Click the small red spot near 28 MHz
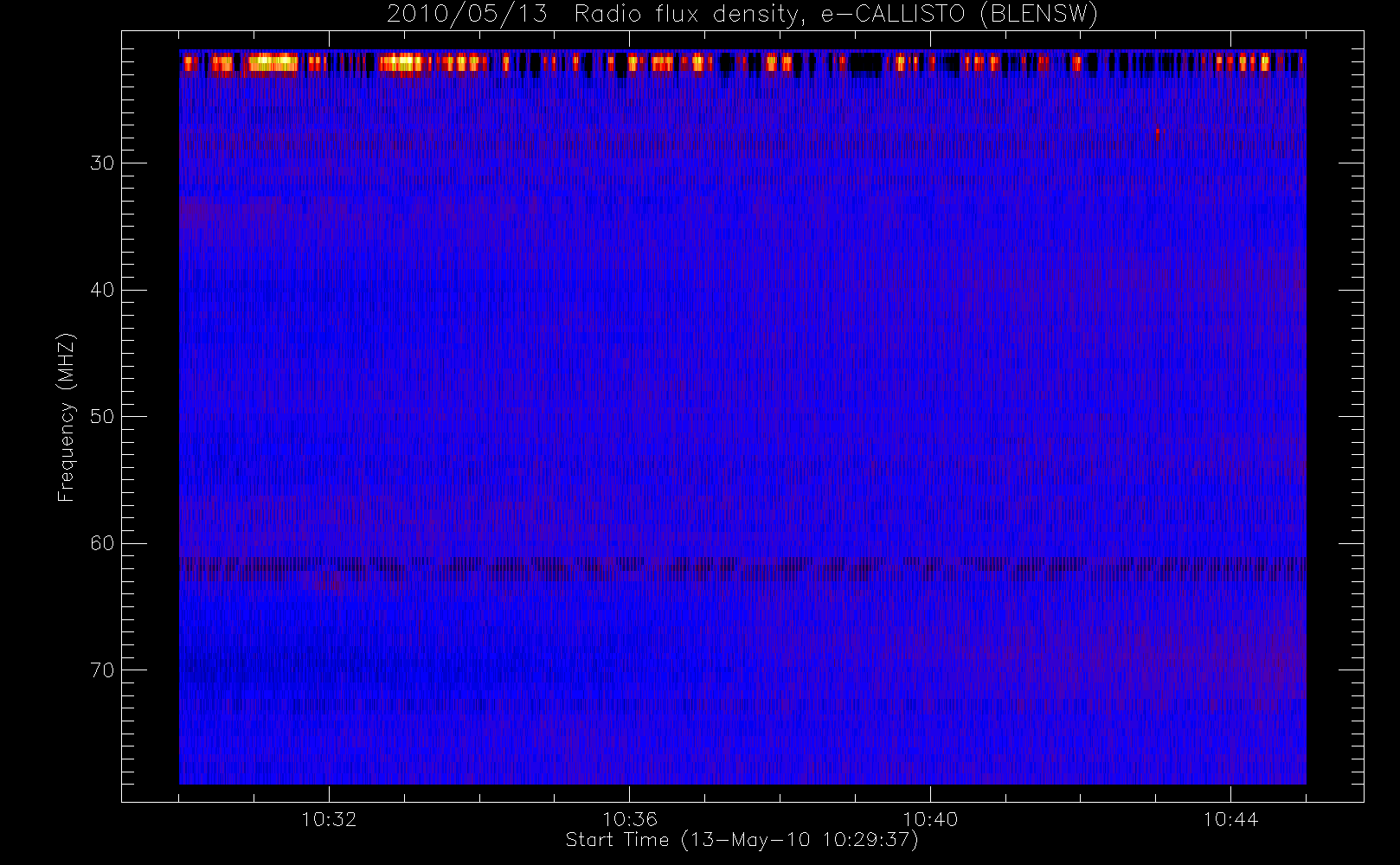Screen dimensions: 1400x865 1157,135
